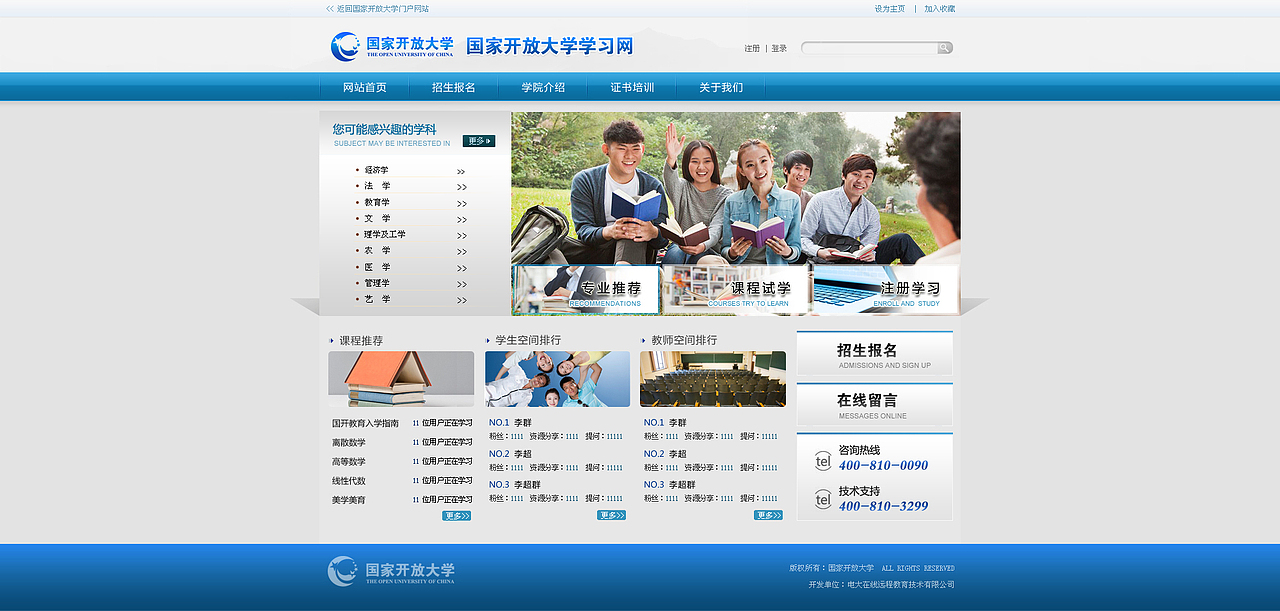Open the 登录 link
1280x611 pixels.
[779, 48]
